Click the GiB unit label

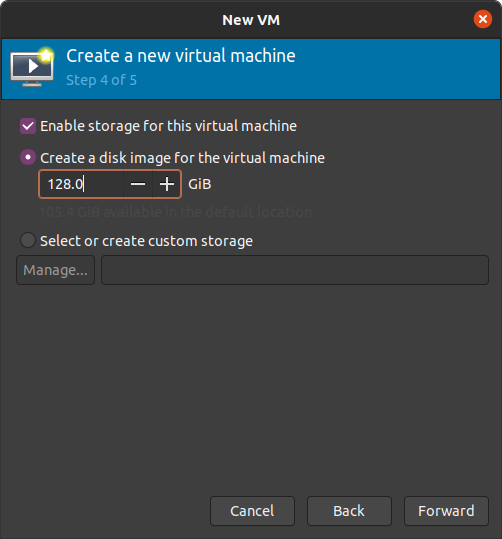(x=200, y=184)
